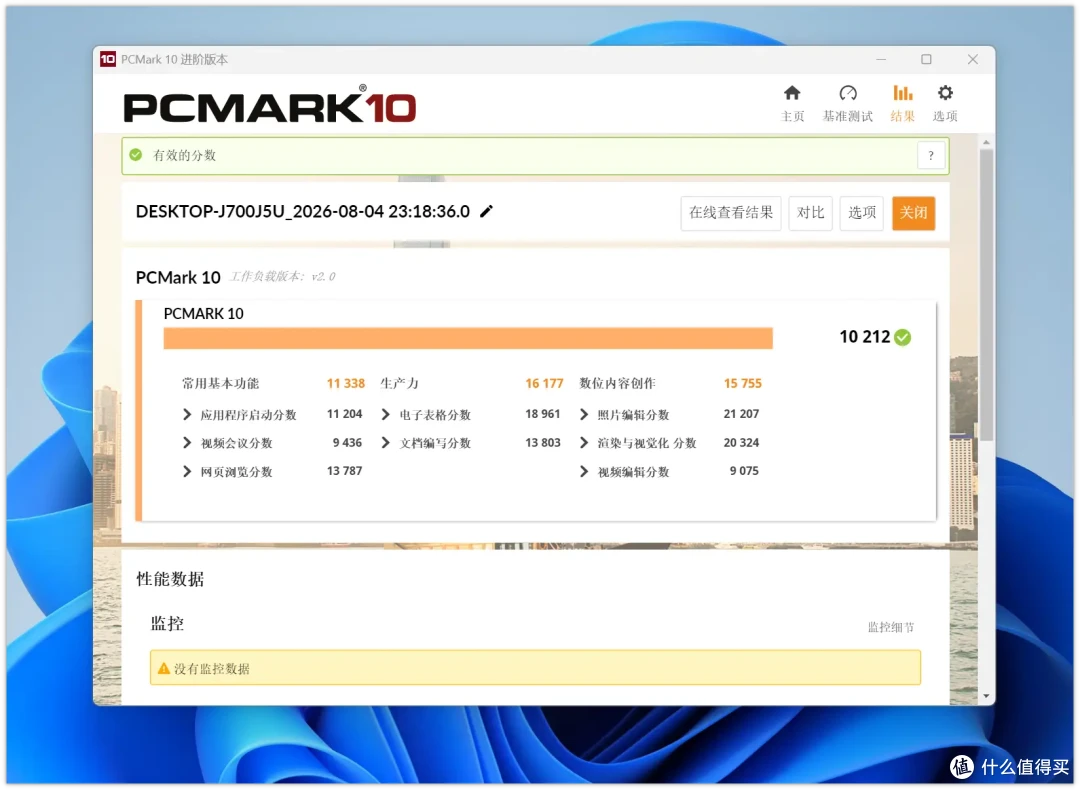Click the 在线查看结果 button
Image resolution: width=1080 pixels, height=790 pixels.
(731, 213)
